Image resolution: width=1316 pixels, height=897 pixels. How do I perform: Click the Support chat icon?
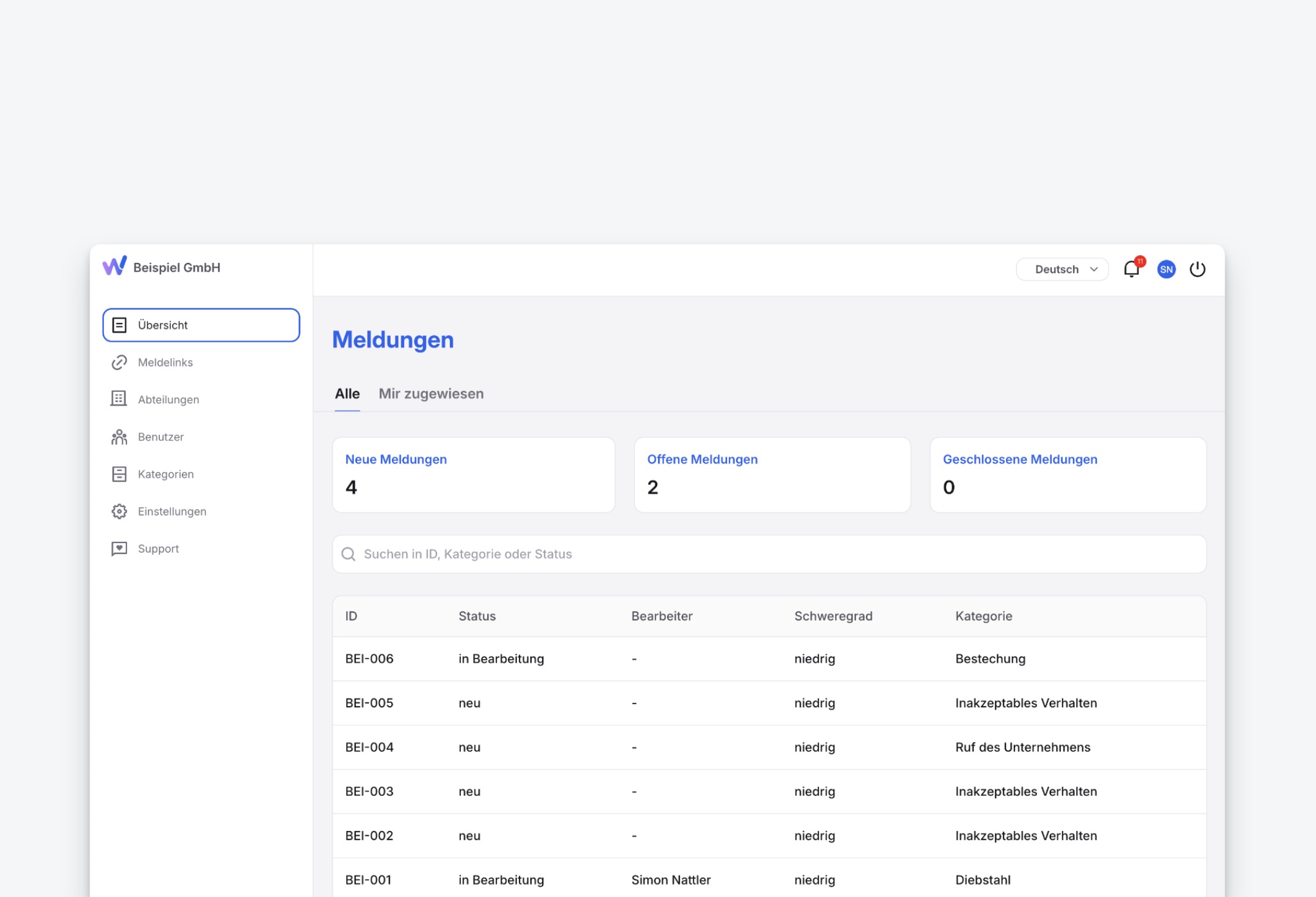[x=120, y=549]
